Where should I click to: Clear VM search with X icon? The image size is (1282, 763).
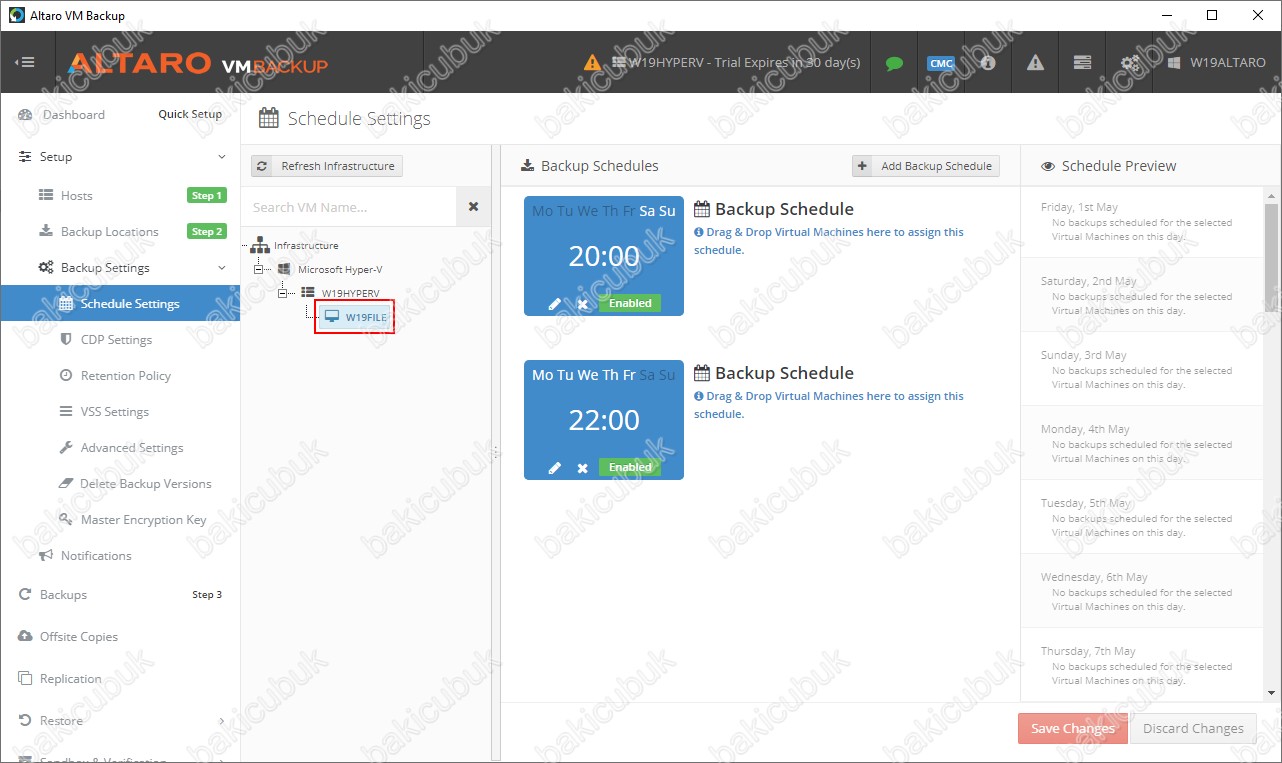(x=473, y=207)
